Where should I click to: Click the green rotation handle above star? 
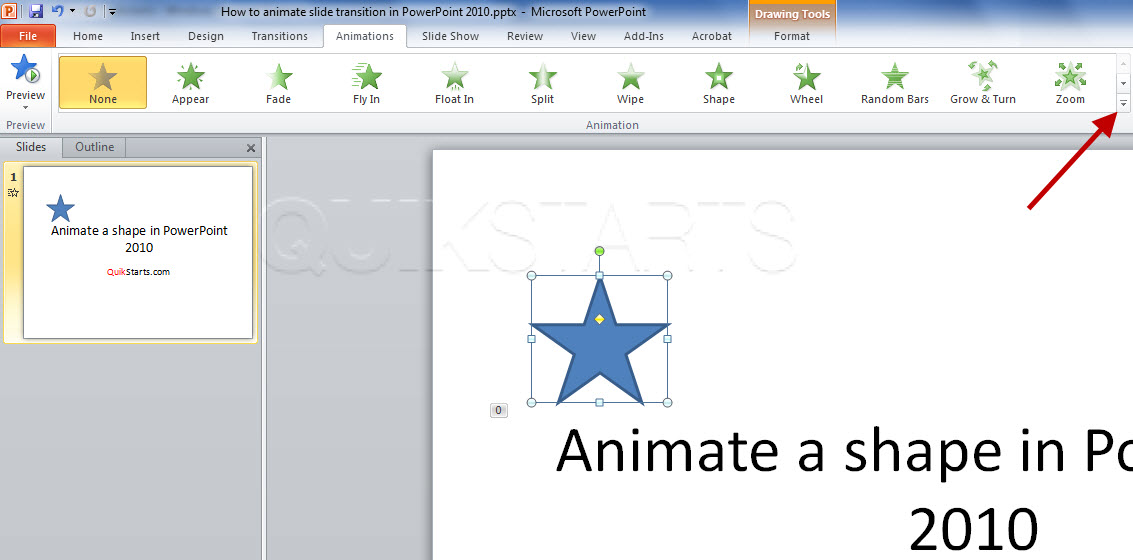pos(599,251)
